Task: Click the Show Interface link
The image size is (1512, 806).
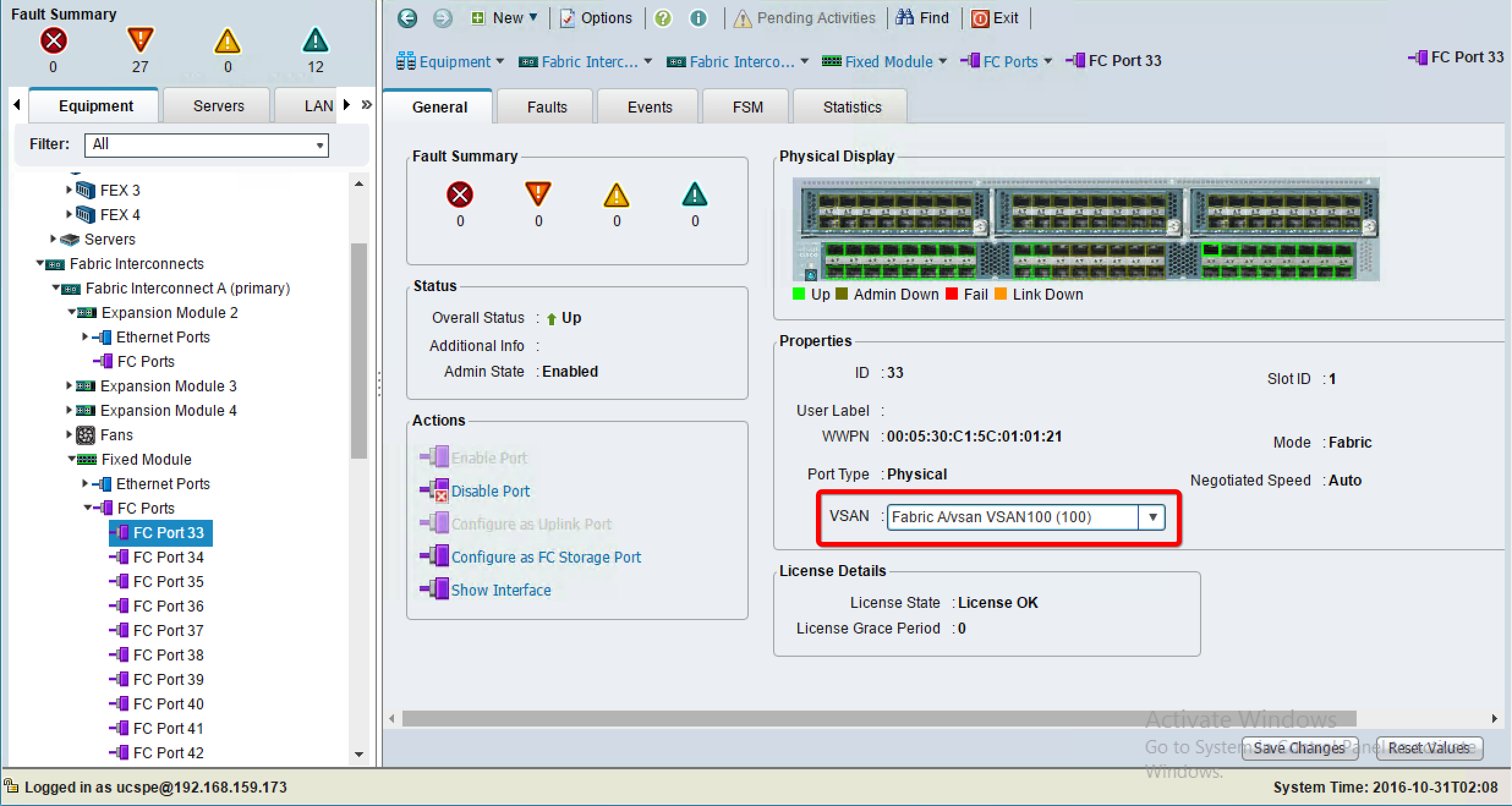Action: pos(501,590)
